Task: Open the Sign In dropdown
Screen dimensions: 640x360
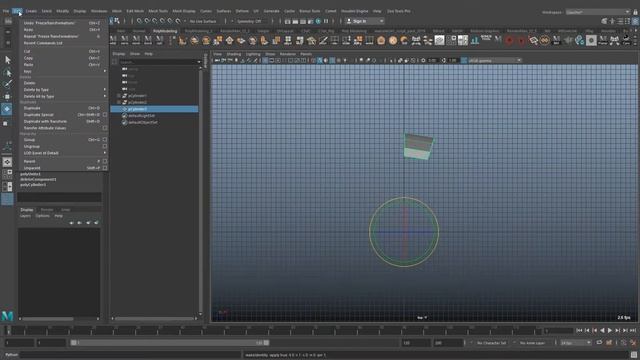Action: (x=382, y=21)
